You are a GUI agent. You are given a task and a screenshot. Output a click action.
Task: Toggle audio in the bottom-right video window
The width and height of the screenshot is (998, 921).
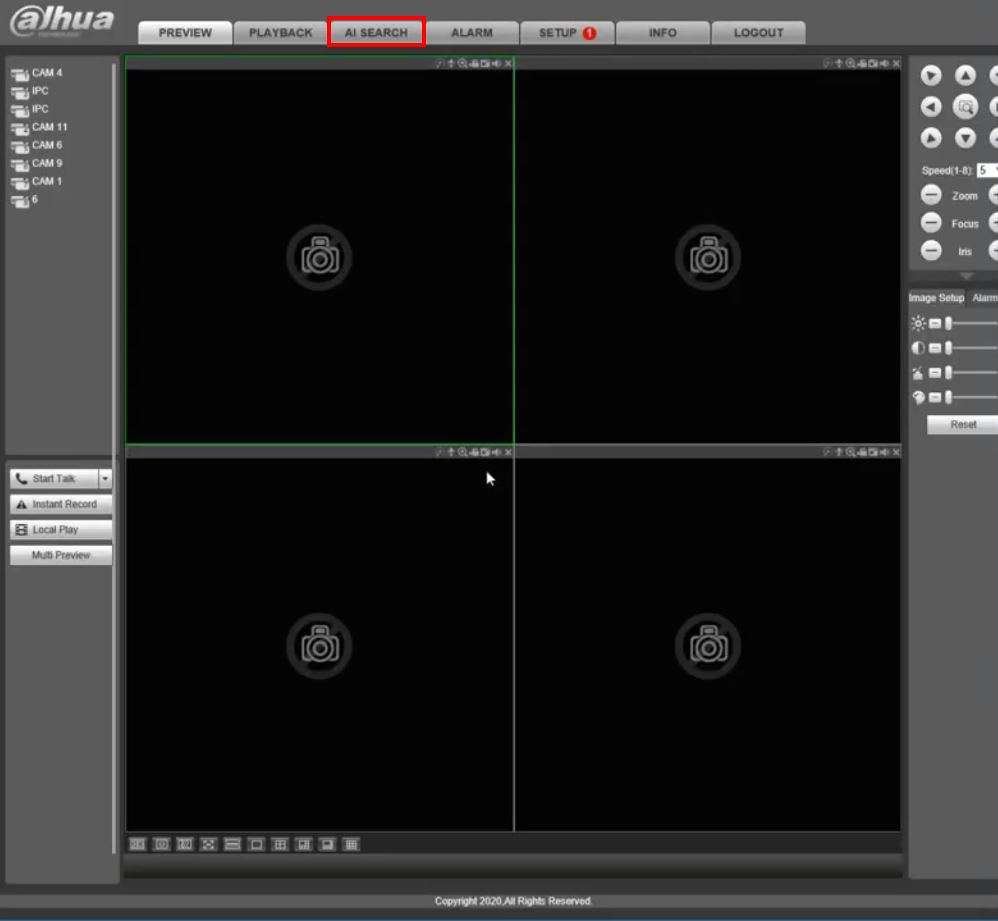(x=885, y=453)
